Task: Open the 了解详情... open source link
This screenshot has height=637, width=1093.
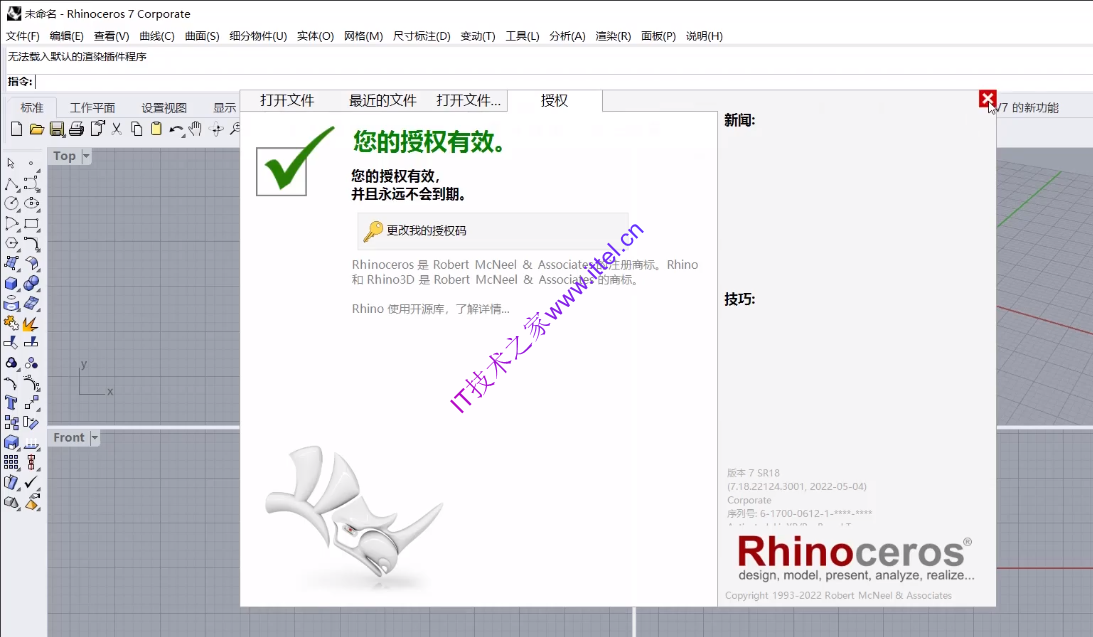Action: [482, 309]
